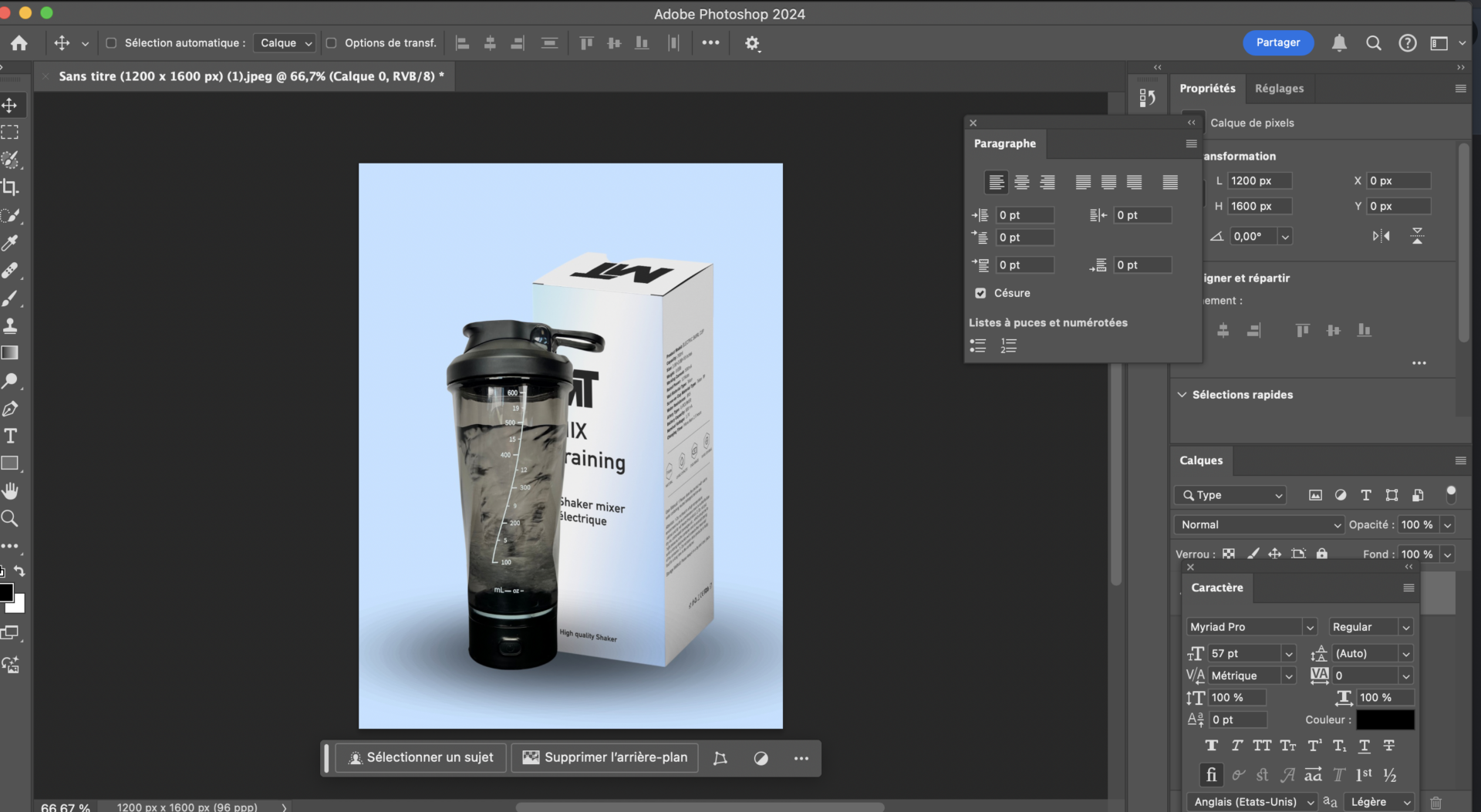Filter layers by text layer type
This screenshot has height=812, width=1481.
click(1366, 495)
